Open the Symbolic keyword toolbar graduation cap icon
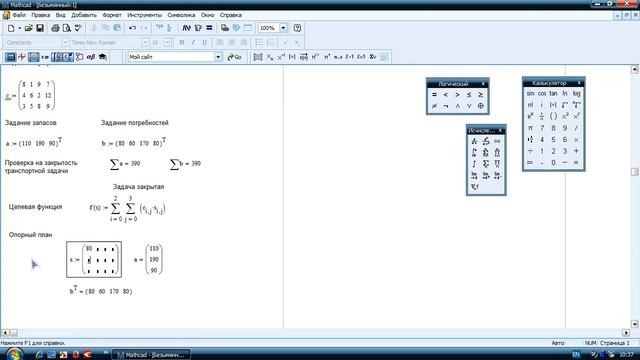This screenshot has height=360, width=640. (102, 57)
